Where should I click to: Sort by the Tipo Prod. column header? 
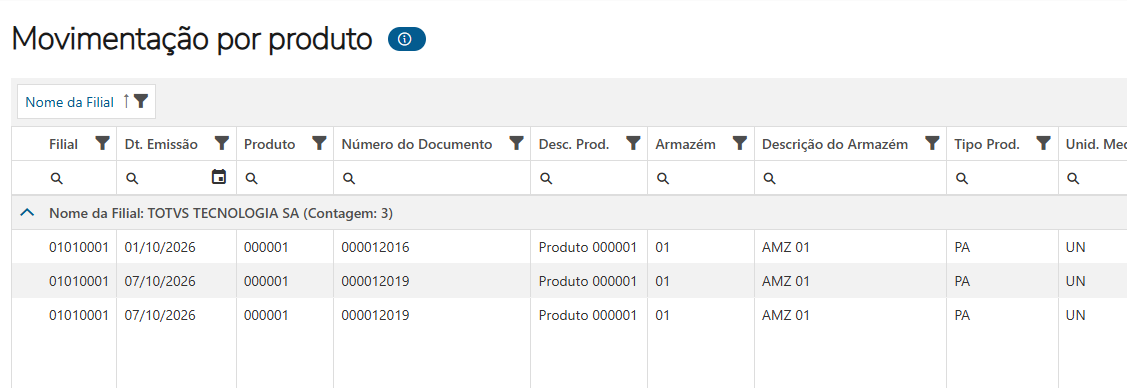point(987,144)
